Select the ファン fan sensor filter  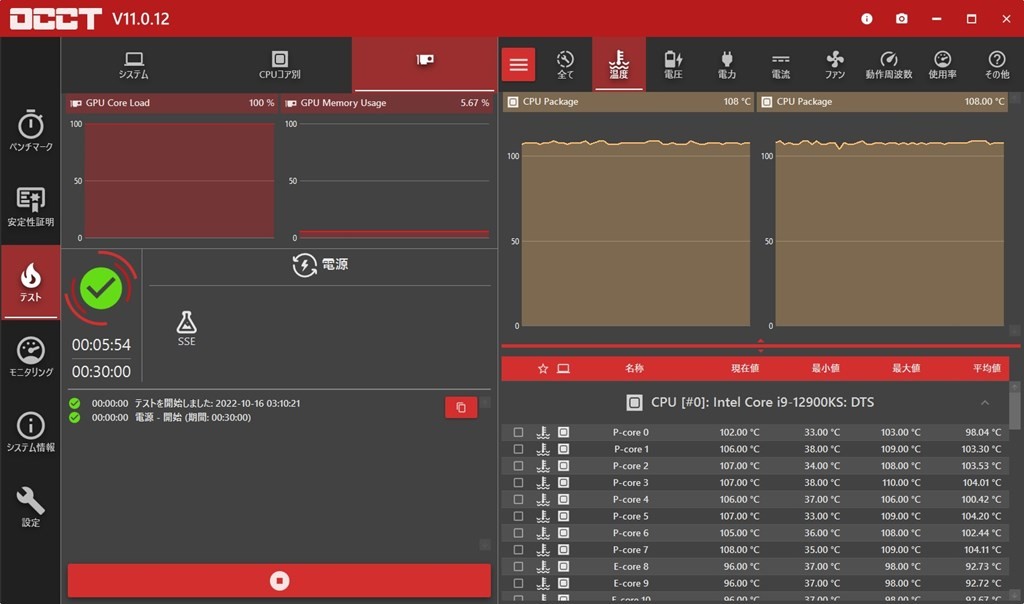[835, 64]
